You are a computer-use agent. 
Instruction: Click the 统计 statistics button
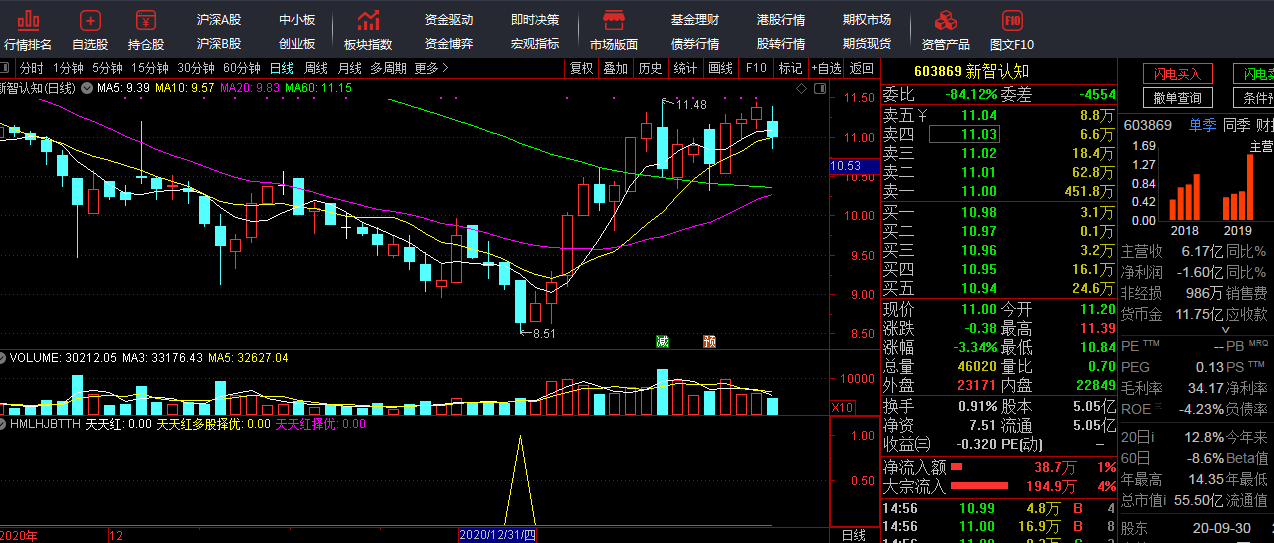click(x=685, y=68)
